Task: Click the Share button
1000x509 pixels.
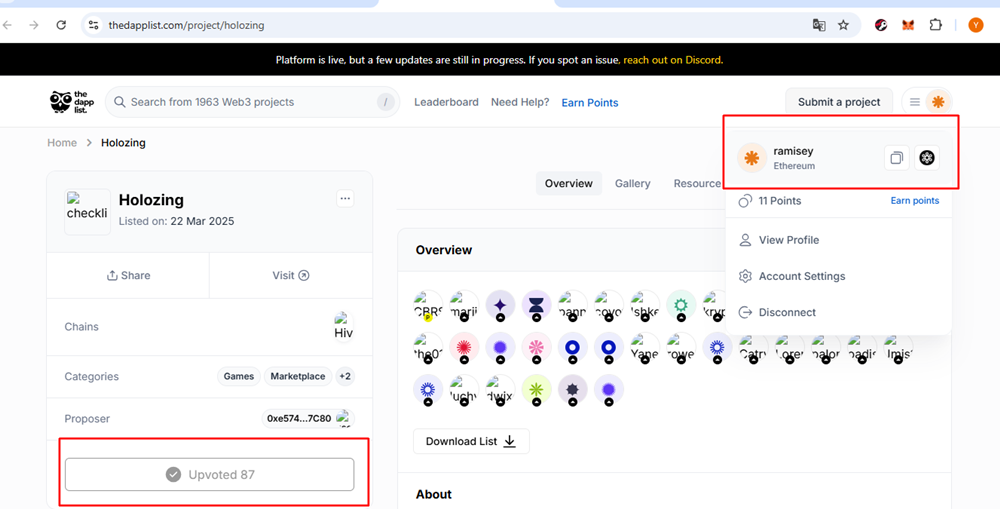Action: [x=128, y=276]
